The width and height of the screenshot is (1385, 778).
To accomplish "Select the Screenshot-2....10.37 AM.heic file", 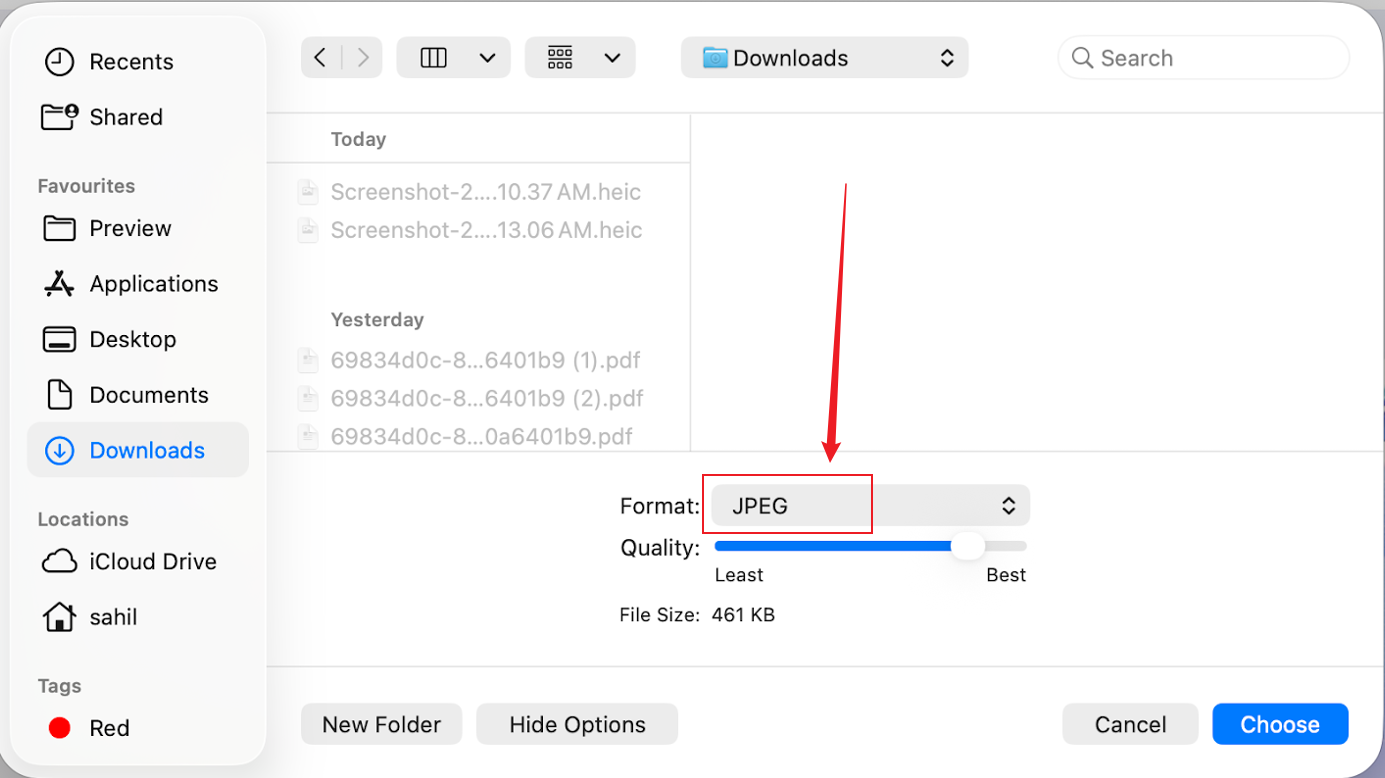I will tap(485, 191).
